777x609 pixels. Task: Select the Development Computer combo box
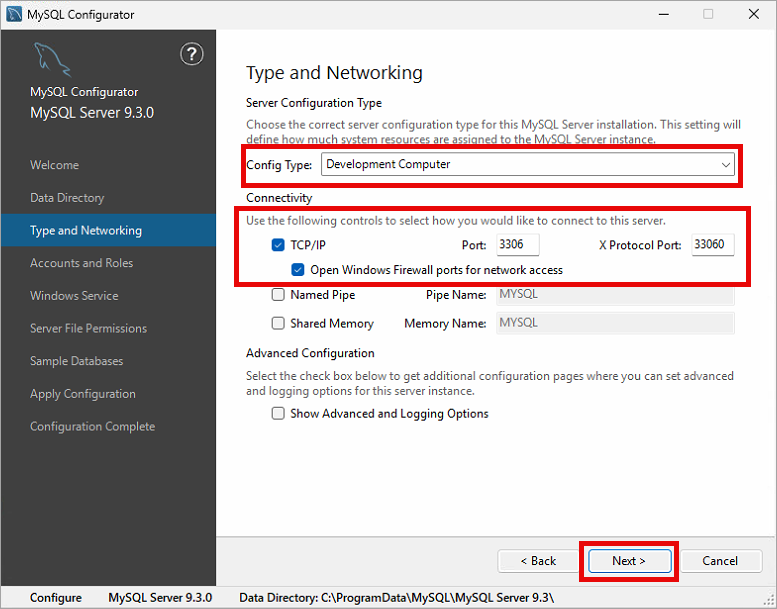(528, 165)
